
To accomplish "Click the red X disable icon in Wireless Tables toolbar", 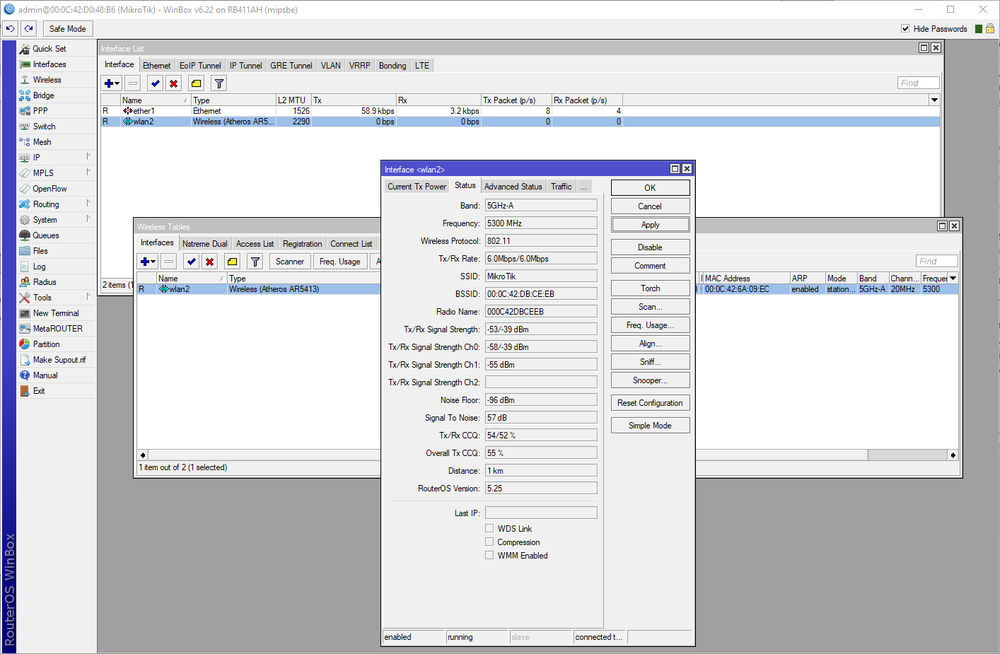I will tap(210, 262).
